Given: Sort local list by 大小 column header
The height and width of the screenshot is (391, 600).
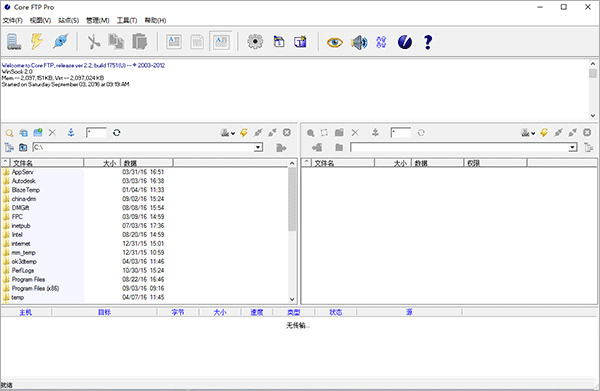Looking at the screenshot, I should pos(102,163).
